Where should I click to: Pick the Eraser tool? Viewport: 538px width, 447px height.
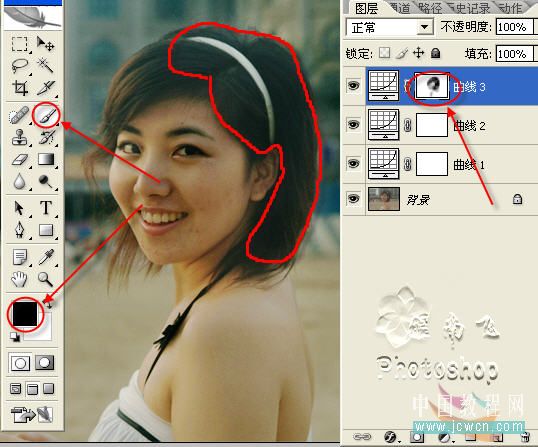[20, 160]
